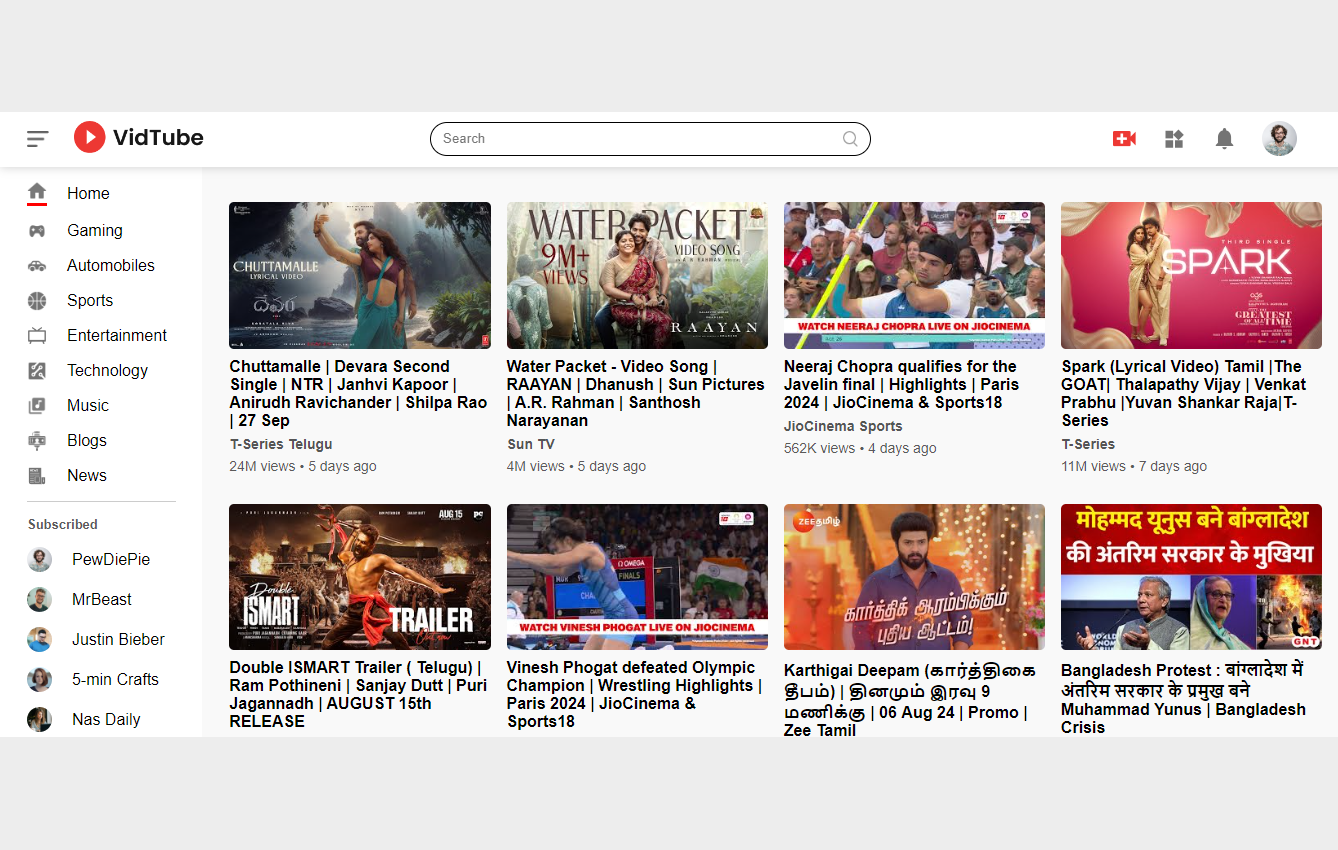Play the Water Packet video thumbnail
This screenshot has height=850, width=1338.
click(637, 275)
